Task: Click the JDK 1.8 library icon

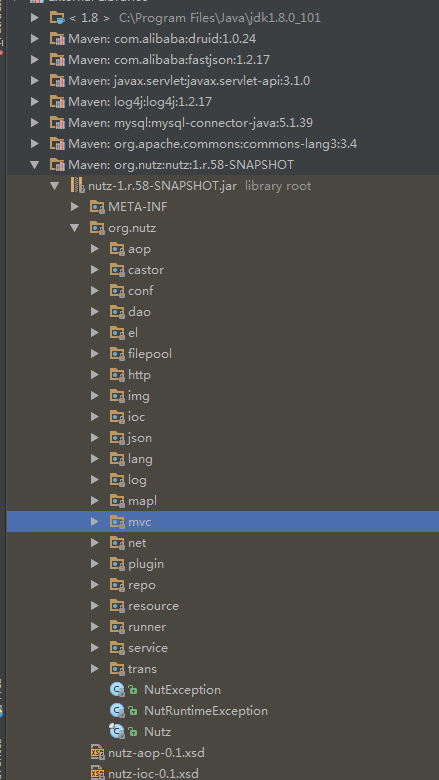Action: [57, 18]
